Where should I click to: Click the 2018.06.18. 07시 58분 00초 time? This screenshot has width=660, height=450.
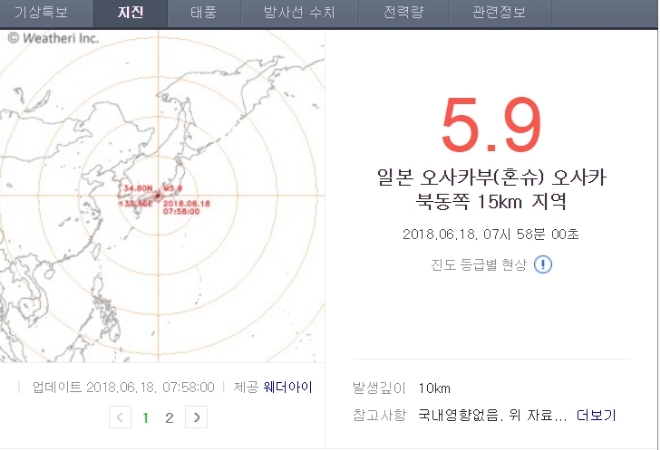point(491,234)
